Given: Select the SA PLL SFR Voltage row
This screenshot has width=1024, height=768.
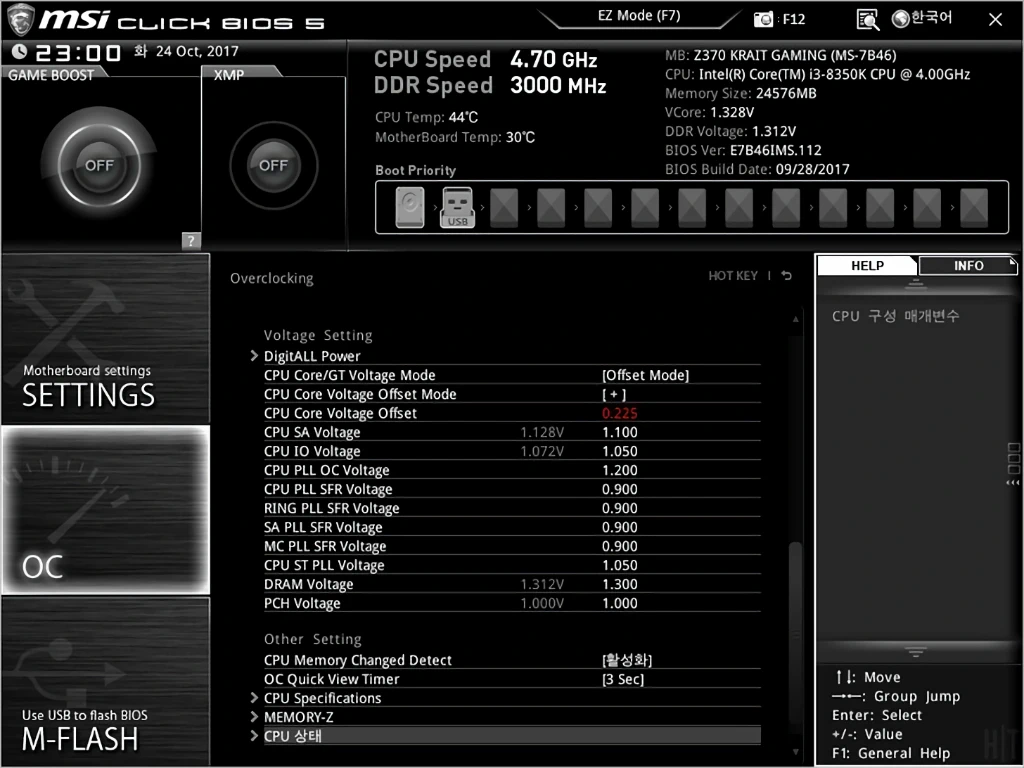Looking at the screenshot, I should 512,527.
